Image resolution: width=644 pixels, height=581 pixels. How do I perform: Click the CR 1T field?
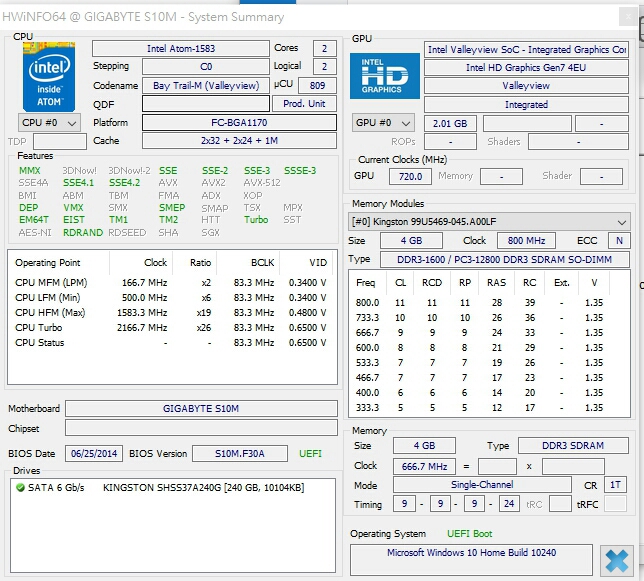[x=615, y=485]
